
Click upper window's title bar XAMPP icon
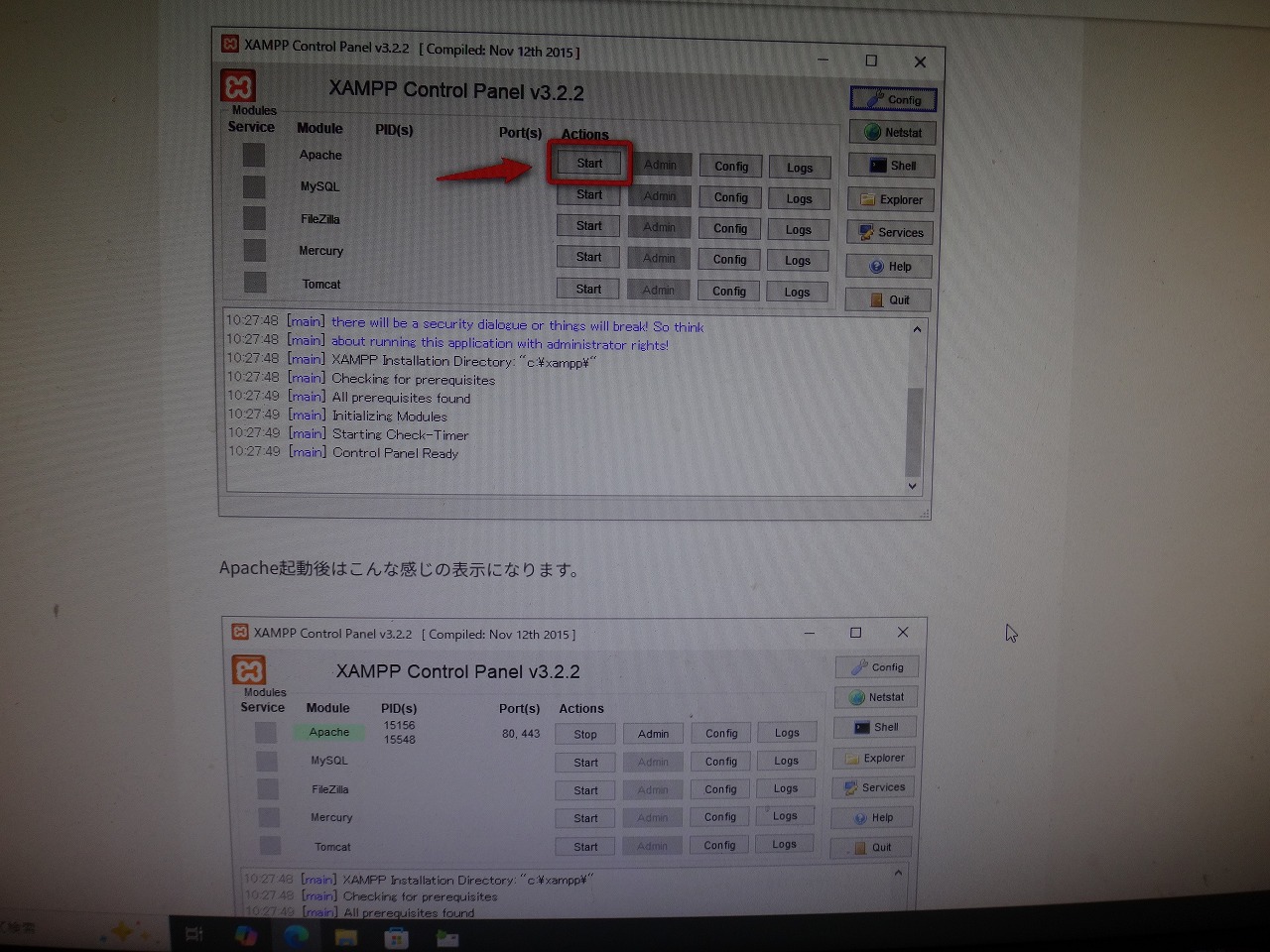(230, 44)
